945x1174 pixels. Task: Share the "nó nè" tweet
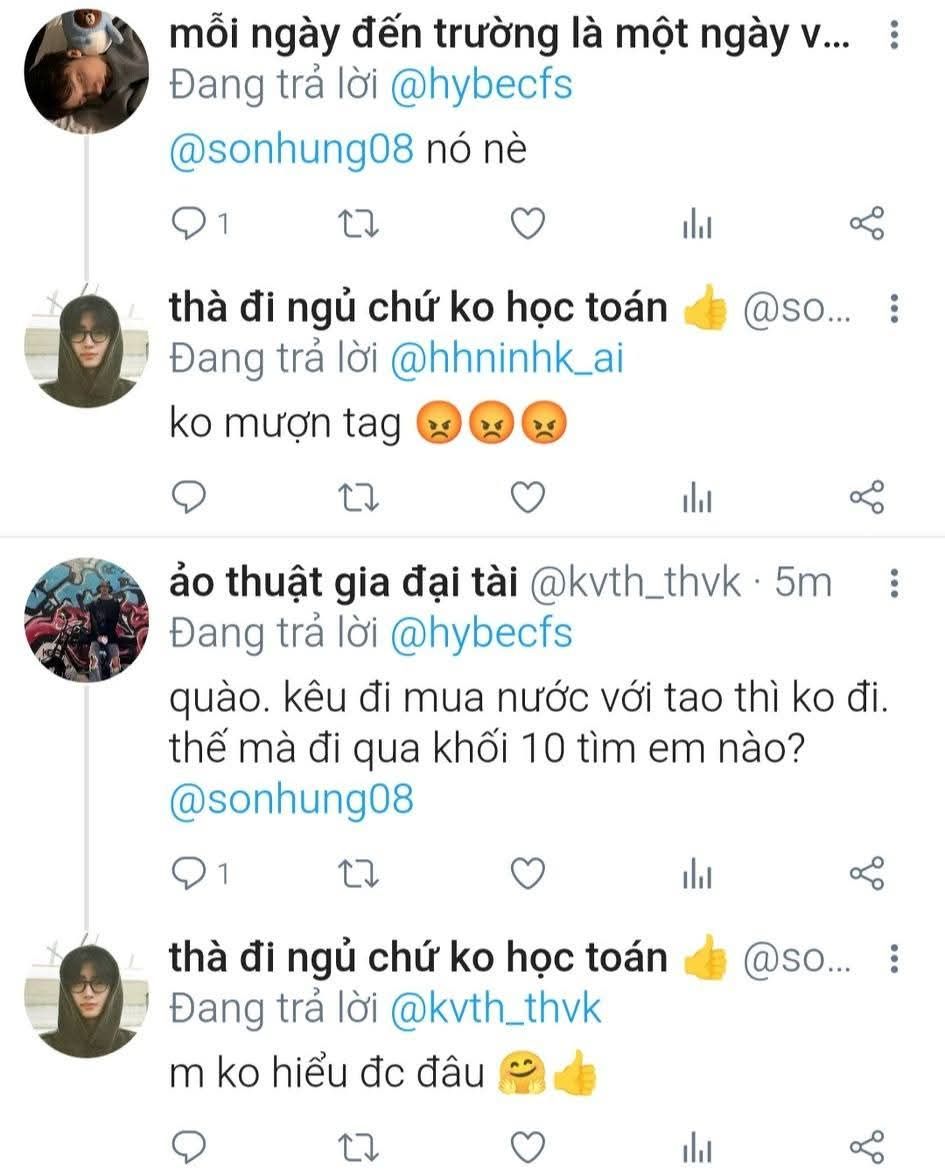[866, 224]
